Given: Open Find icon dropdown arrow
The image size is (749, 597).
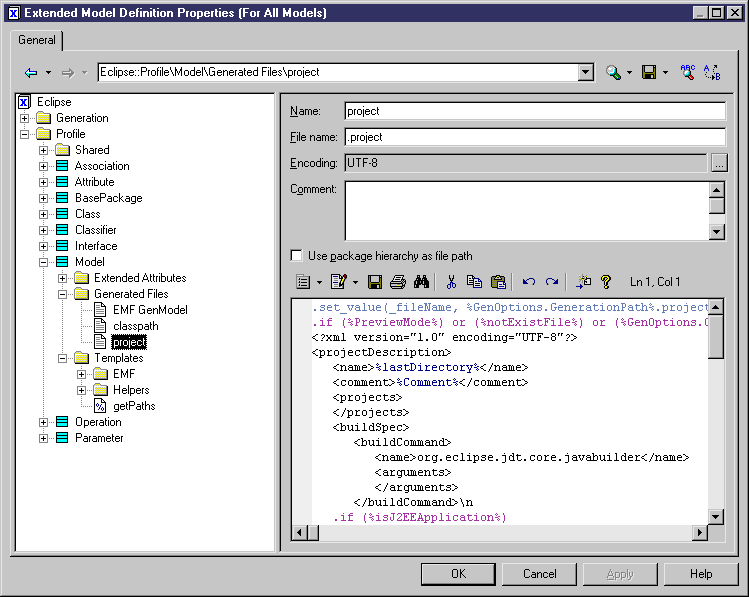Looking at the screenshot, I should tap(629, 73).
